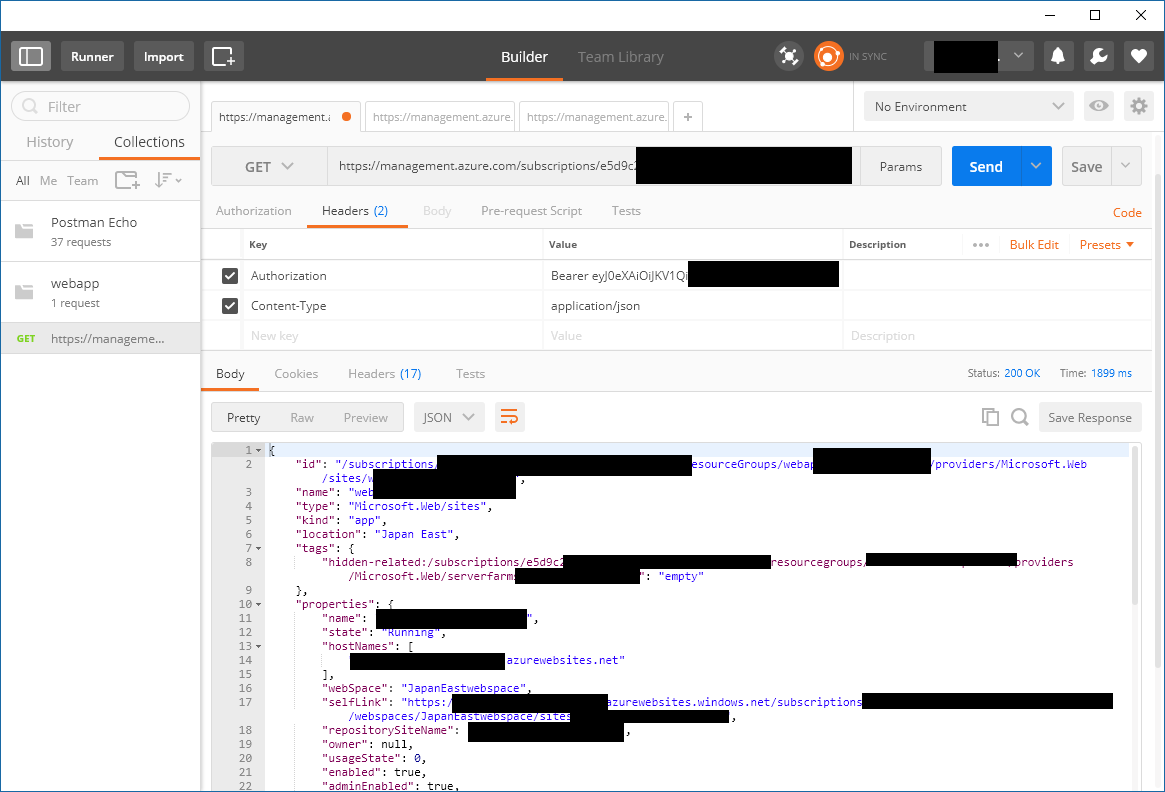
Task: Copy the response body with the copy icon
Action: [x=990, y=417]
